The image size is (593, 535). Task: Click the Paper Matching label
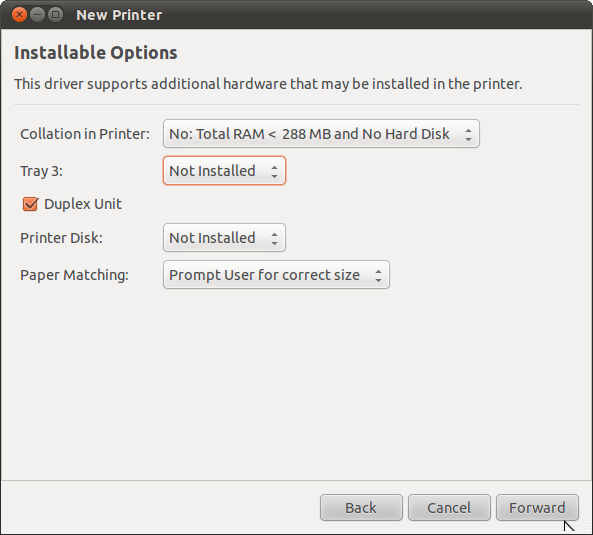(x=75, y=275)
